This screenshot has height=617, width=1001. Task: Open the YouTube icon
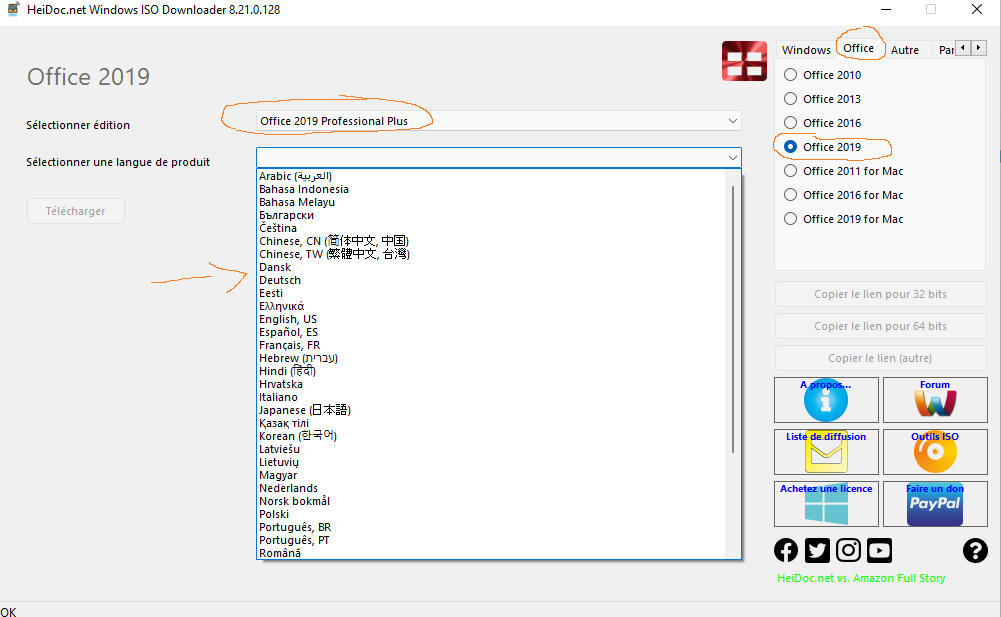click(x=879, y=550)
